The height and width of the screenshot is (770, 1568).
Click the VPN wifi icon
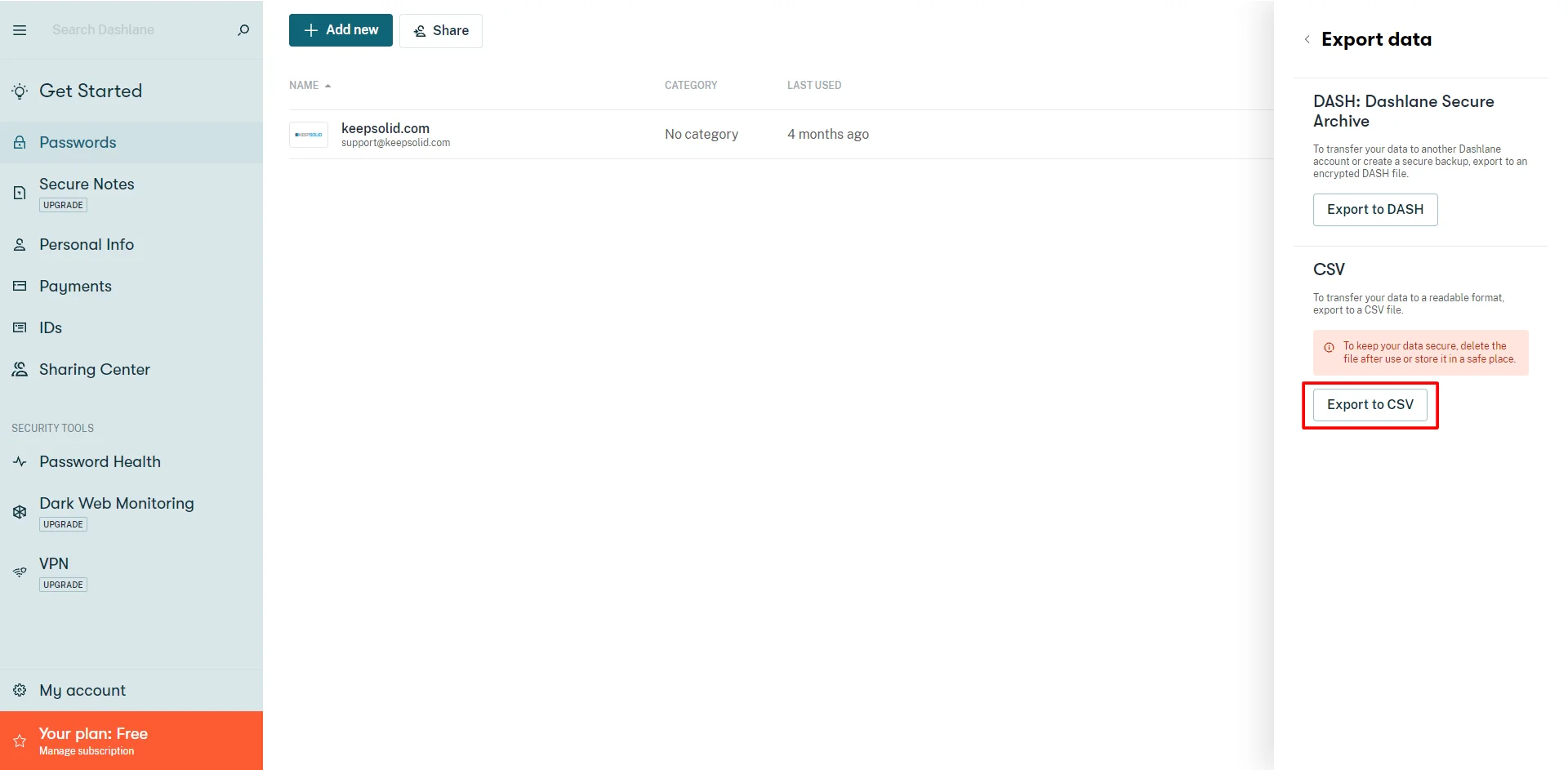(x=20, y=572)
